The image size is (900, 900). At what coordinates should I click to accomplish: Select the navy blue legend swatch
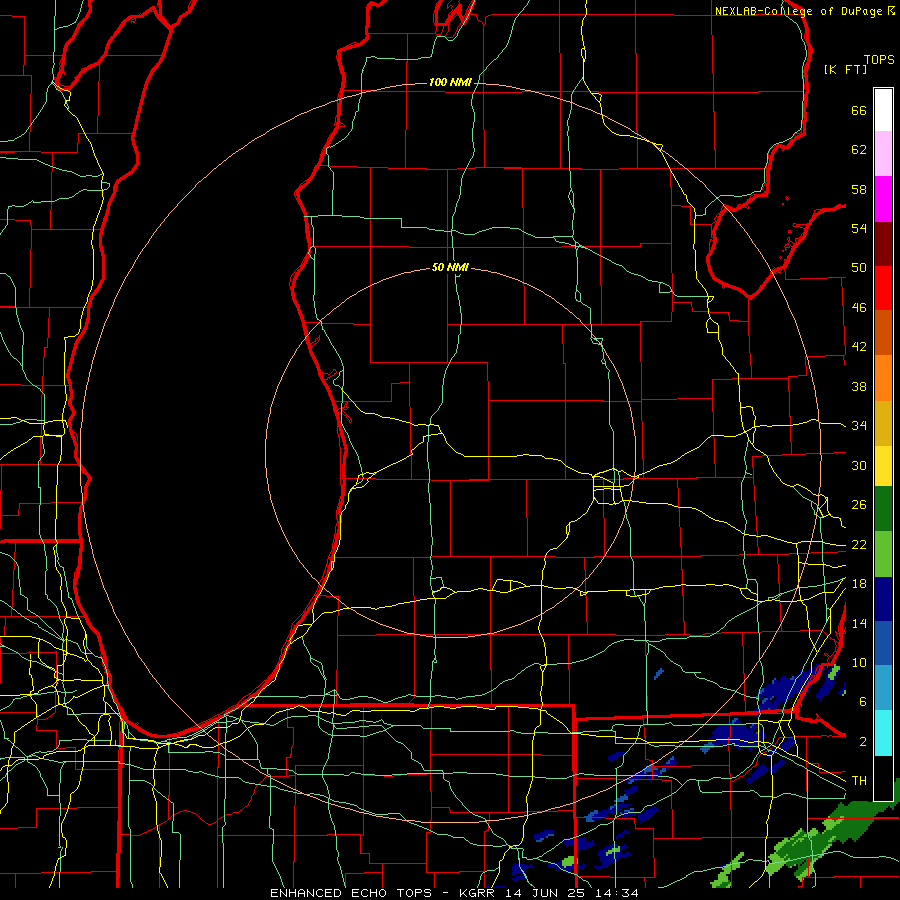coord(883,599)
